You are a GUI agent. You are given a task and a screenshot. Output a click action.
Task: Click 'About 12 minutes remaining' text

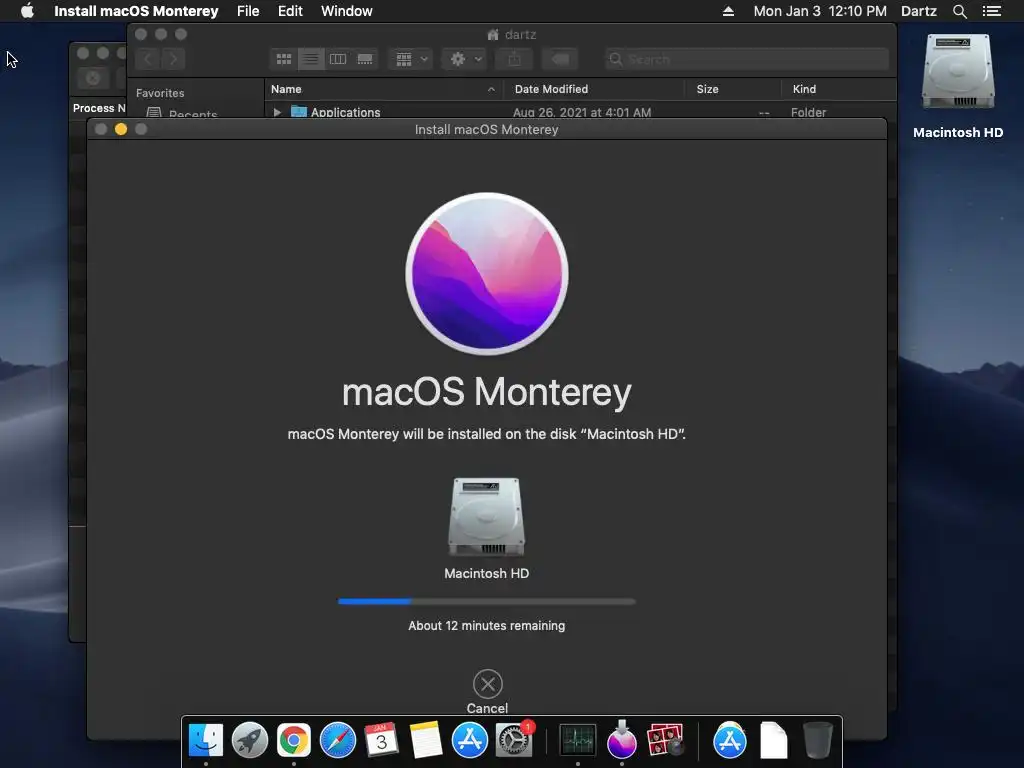tap(487, 626)
